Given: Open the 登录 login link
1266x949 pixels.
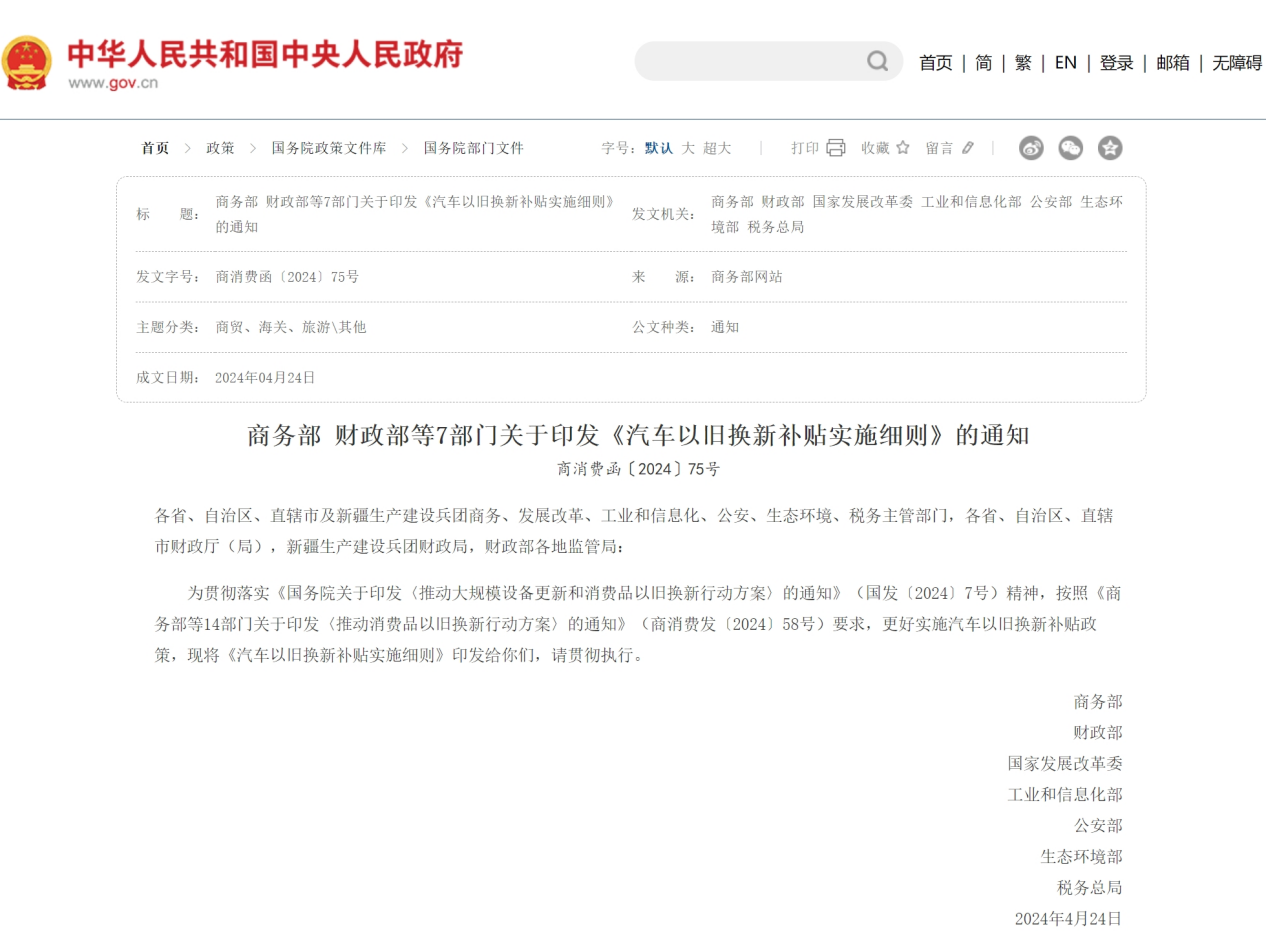Looking at the screenshot, I should [x=1117, y=63].
